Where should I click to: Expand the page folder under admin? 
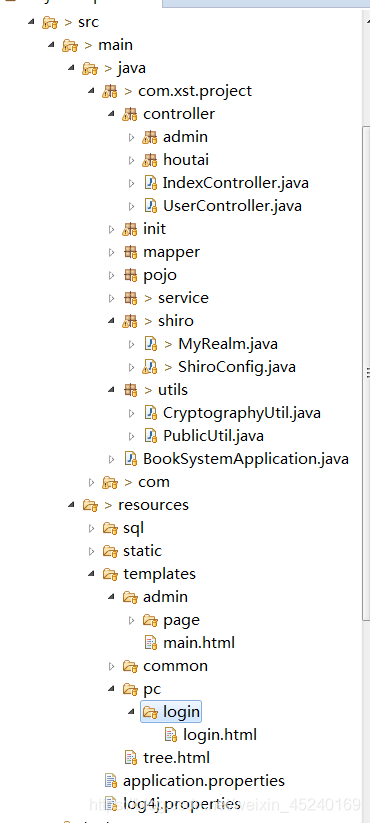coord(132,620)
